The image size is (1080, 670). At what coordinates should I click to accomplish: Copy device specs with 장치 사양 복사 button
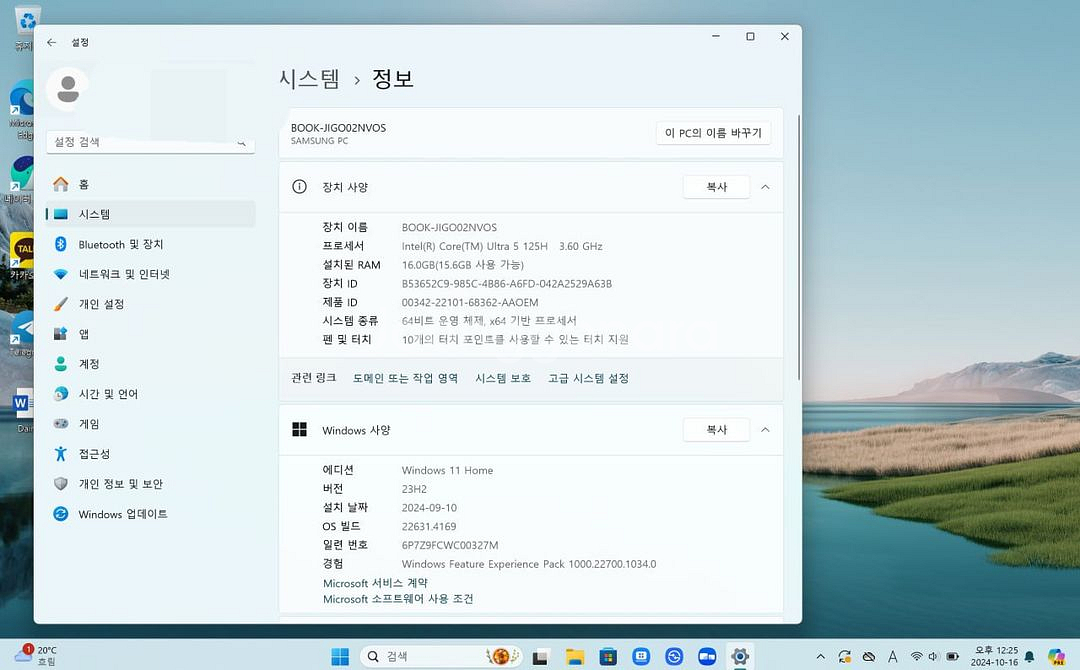[x=716, y=187]
